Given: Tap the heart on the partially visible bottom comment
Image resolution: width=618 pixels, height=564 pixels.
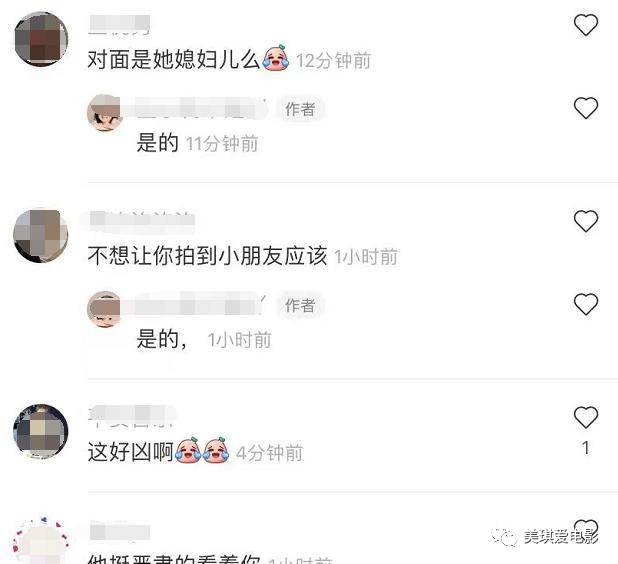Looking at the screenshot, I should [x=586, y=529].
